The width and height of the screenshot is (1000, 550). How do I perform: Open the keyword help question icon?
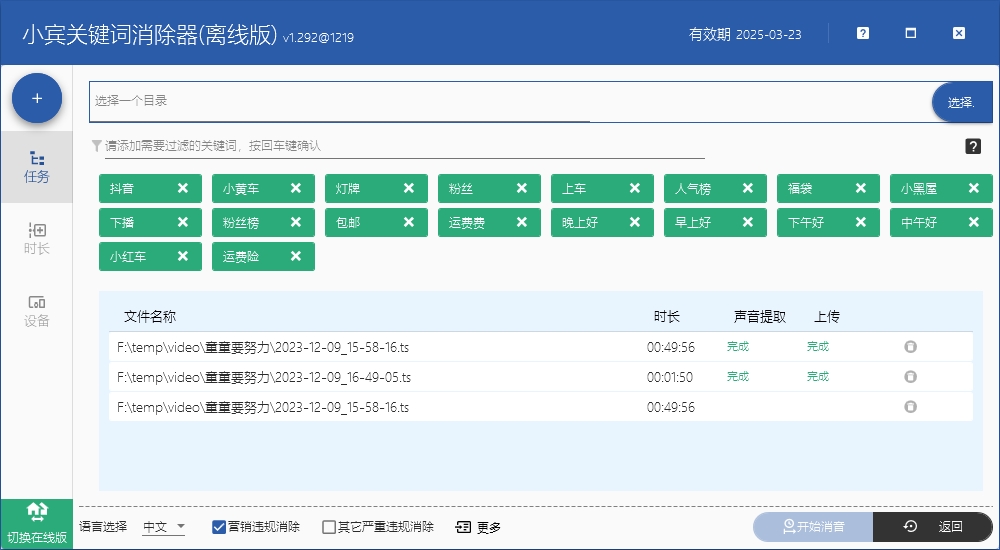pyautogui.click(x=973, y=146)
